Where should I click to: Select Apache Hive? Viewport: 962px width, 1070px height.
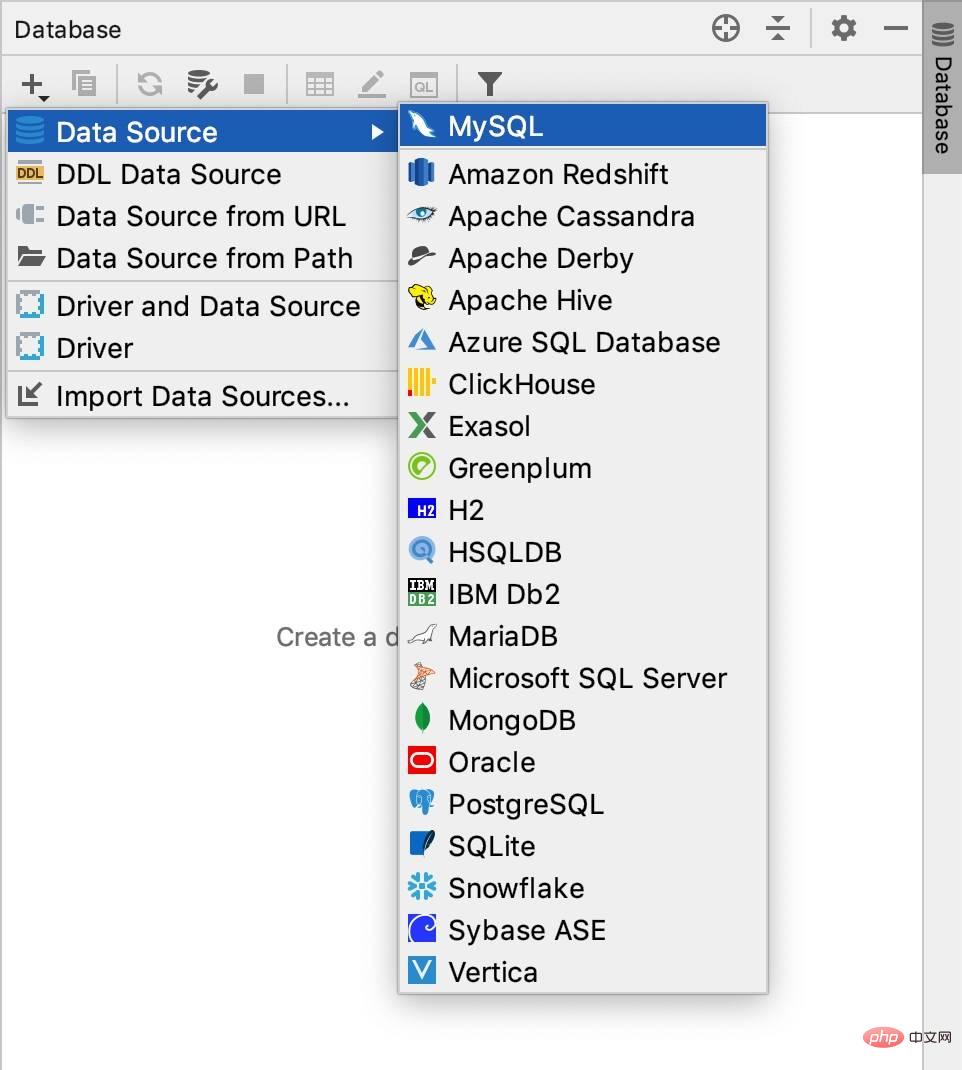[583, 300]
